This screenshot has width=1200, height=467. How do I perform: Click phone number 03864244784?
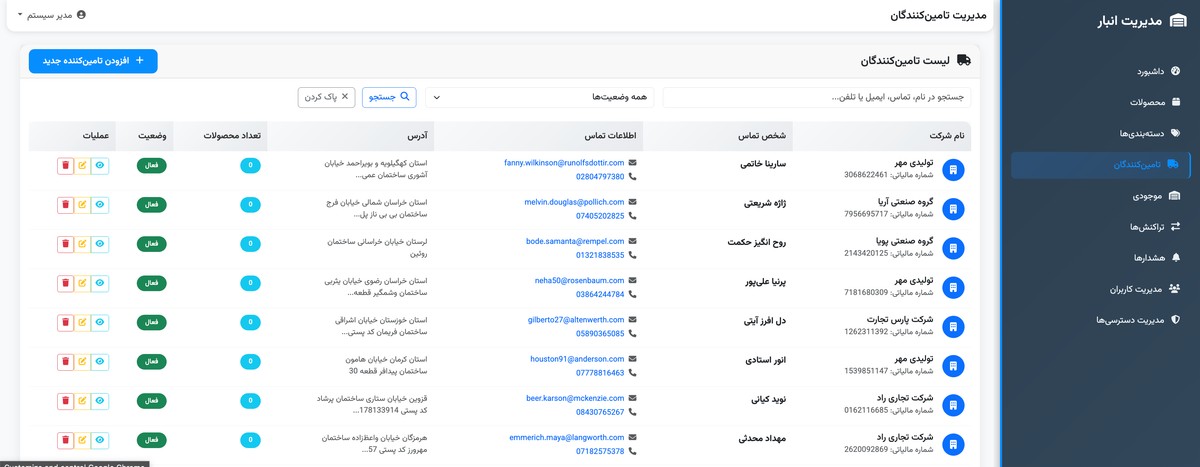coord(600,294)
